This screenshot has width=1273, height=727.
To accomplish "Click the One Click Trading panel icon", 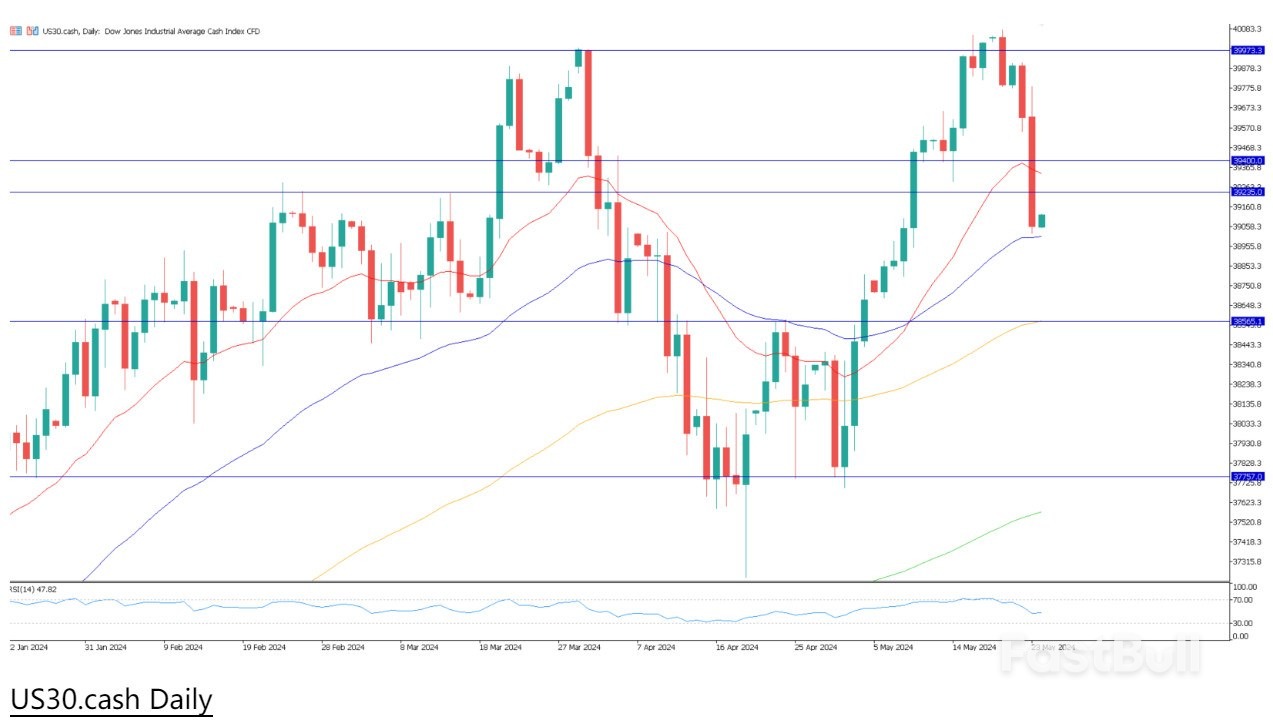I will tap(15, 32).
